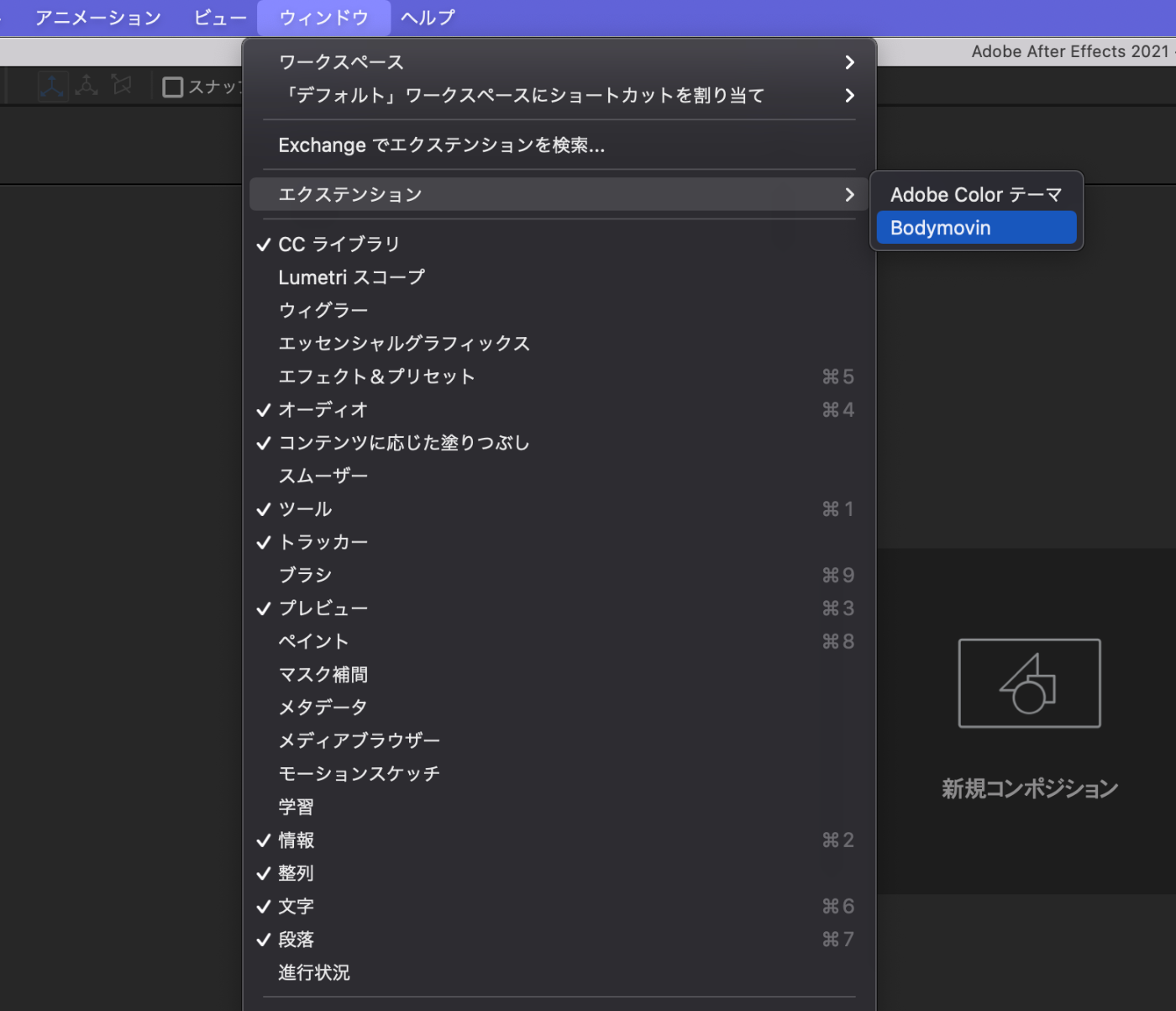1176x1011 pixels.
Task: Uncheck 文字 panel entry
Action: pos(559,907)
